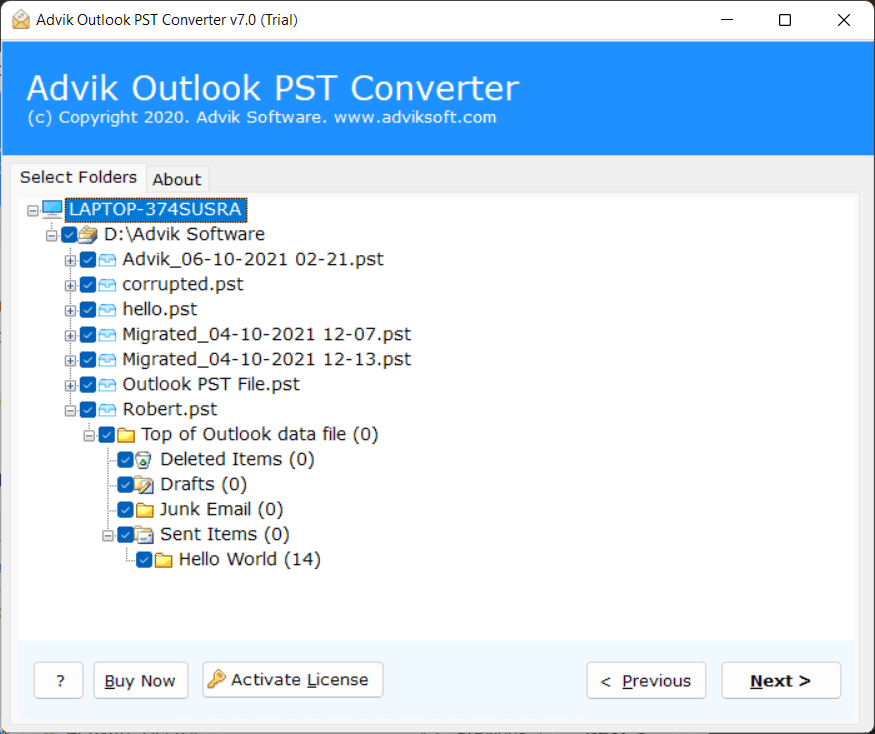Toggle the Outlook PST File.pst checkbox

pyautogui.click(x=88, y=385)
